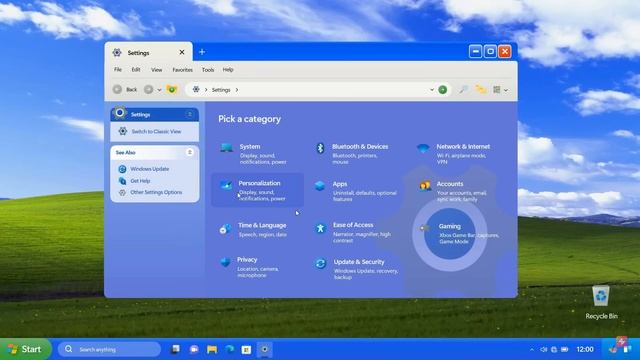Screen dimensions: 640x360
Task: Click the Back label in toolbar
Action: 131,89
